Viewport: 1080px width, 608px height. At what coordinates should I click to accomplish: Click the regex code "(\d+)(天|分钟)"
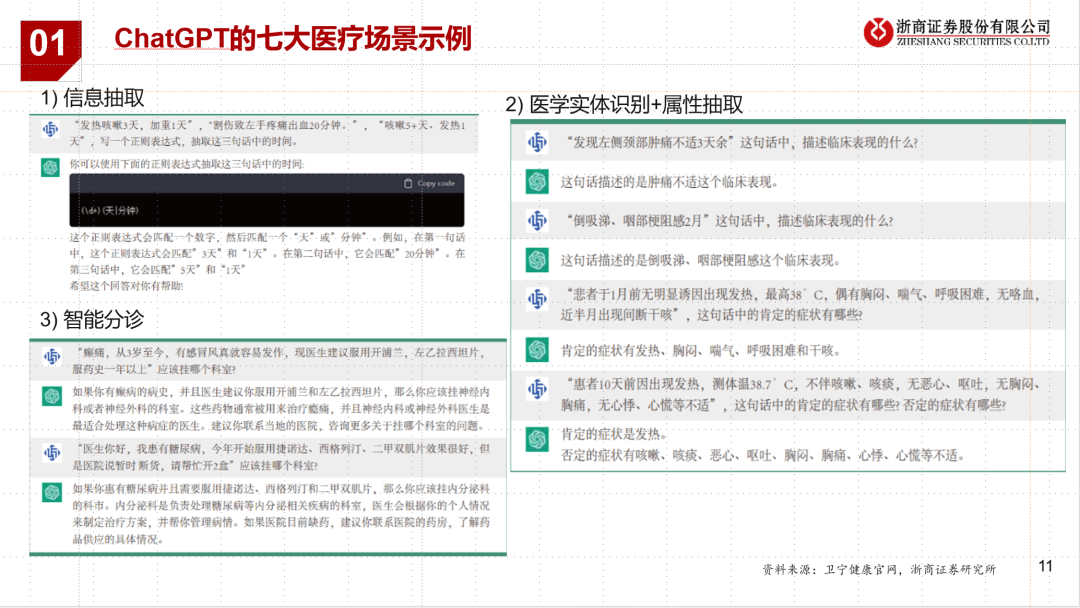pyautogui.click(x=110, y=210)
